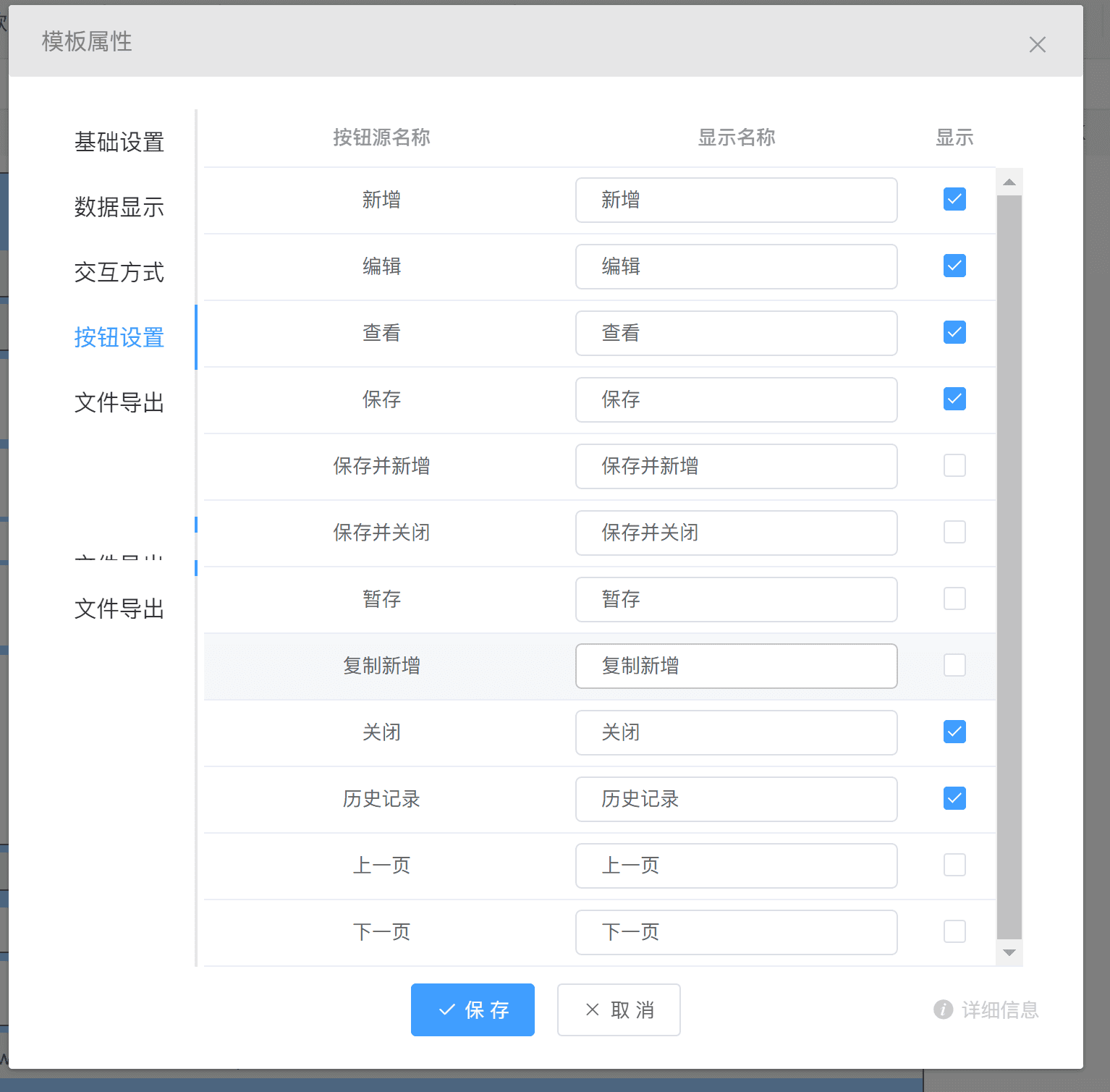Image resolution: width=1110 pixels, height=1092 pixels.
Task: Uncheck the 关闭 display checkbox
Action: click(x=954, y=732)
